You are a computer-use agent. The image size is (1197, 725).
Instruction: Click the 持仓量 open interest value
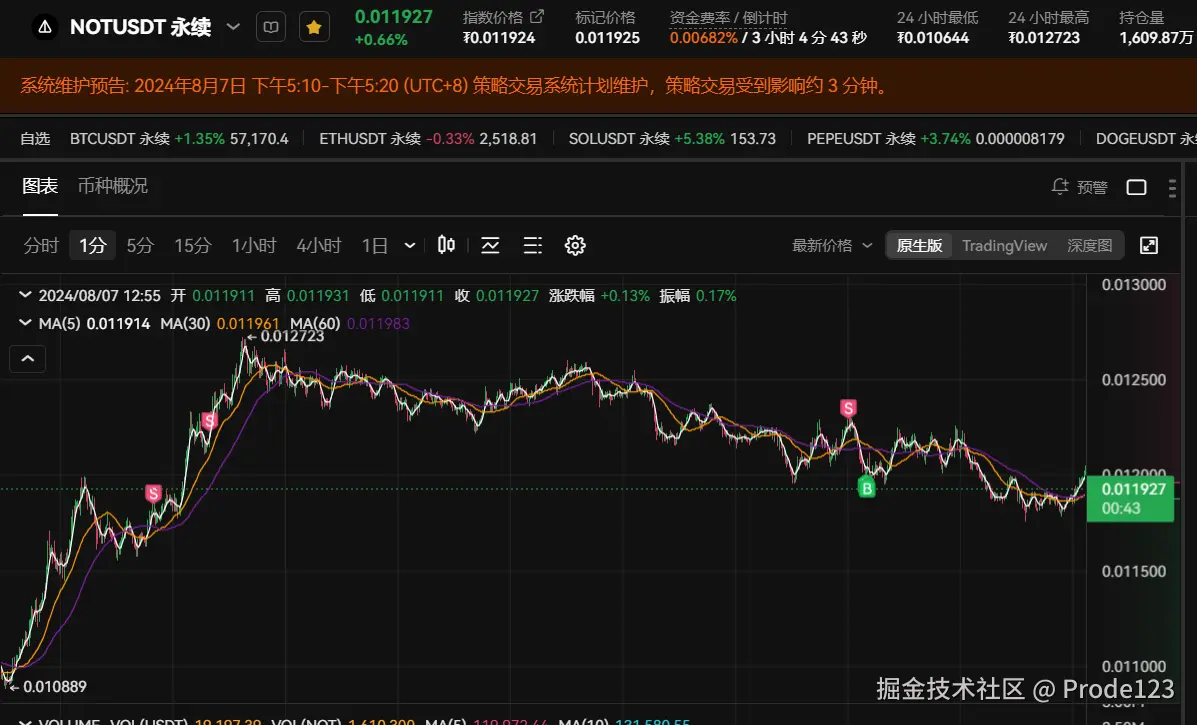(x=1157, y=38)
